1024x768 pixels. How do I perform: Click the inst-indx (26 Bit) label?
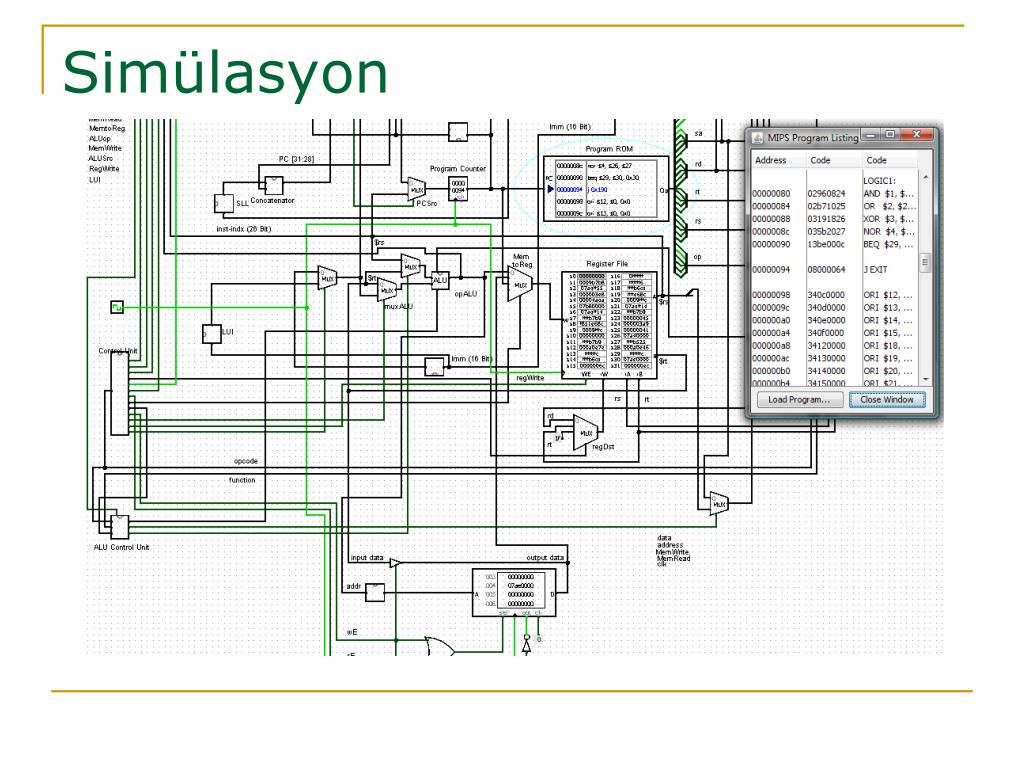click(244, 229)
